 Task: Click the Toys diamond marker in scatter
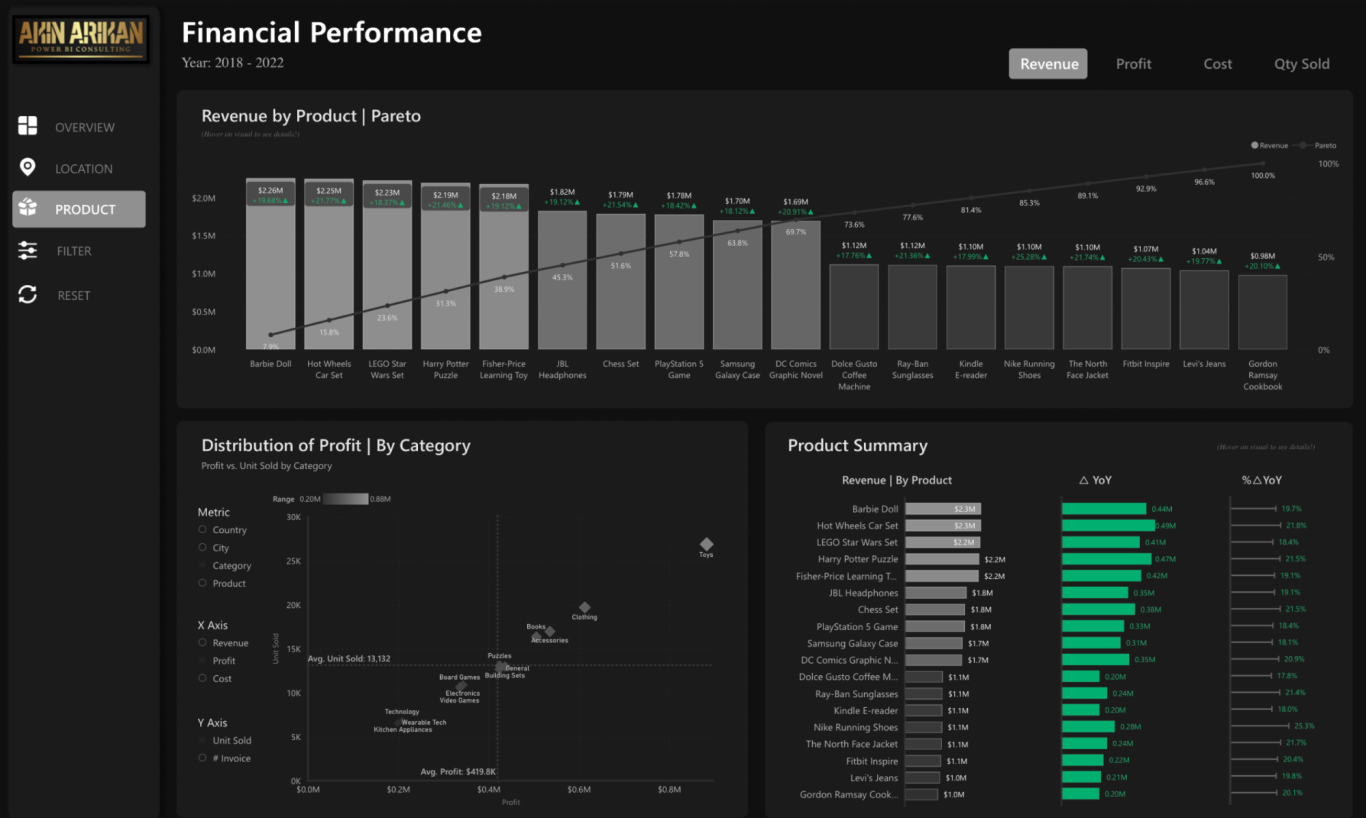tap(706, 544)
